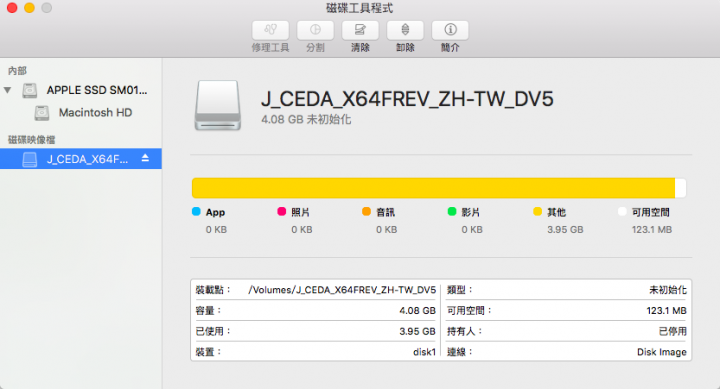Click the 內部 sidebar section header

click(17, 70)
